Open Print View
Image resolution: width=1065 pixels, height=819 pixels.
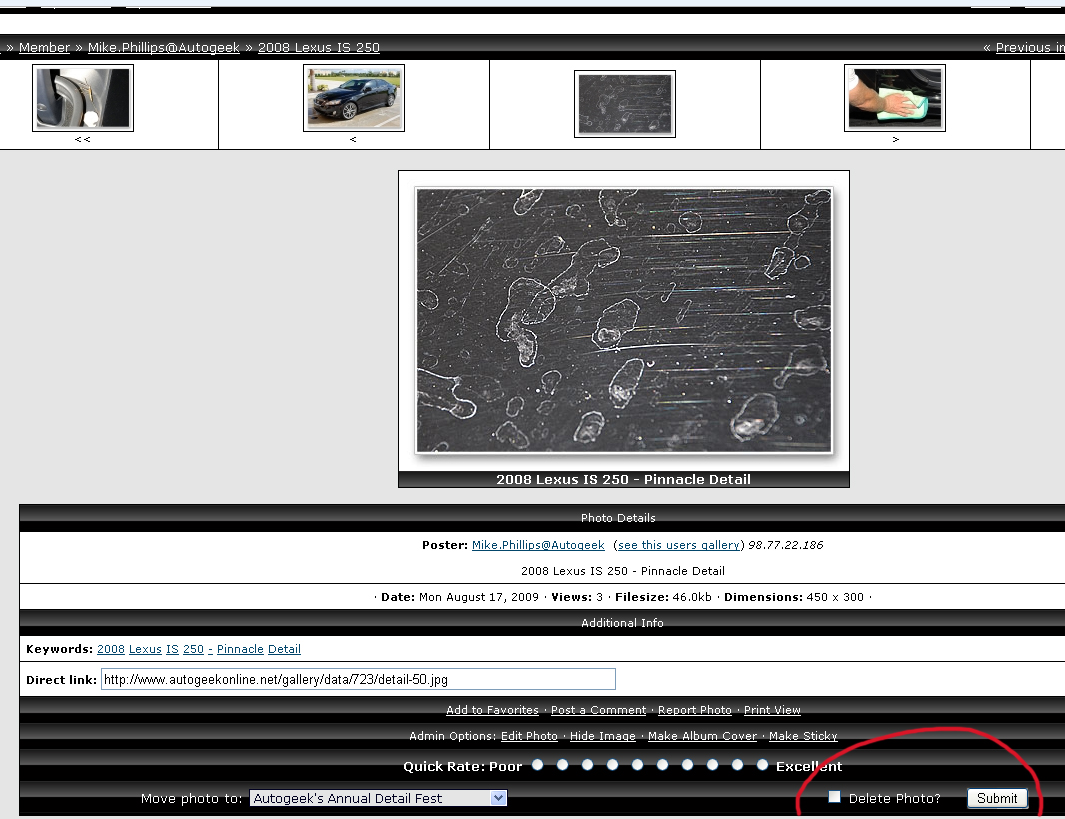pyautogui.click(x=772, y=710)
